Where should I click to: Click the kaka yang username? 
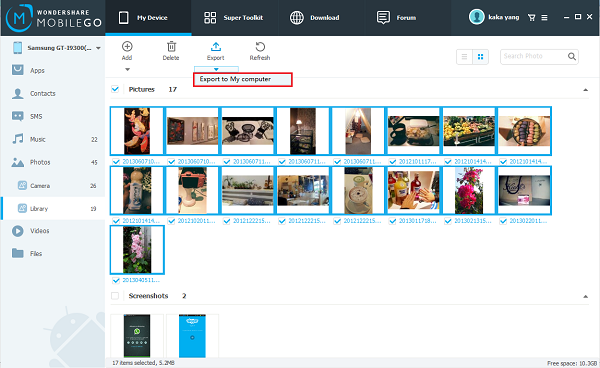click(504, 17)
